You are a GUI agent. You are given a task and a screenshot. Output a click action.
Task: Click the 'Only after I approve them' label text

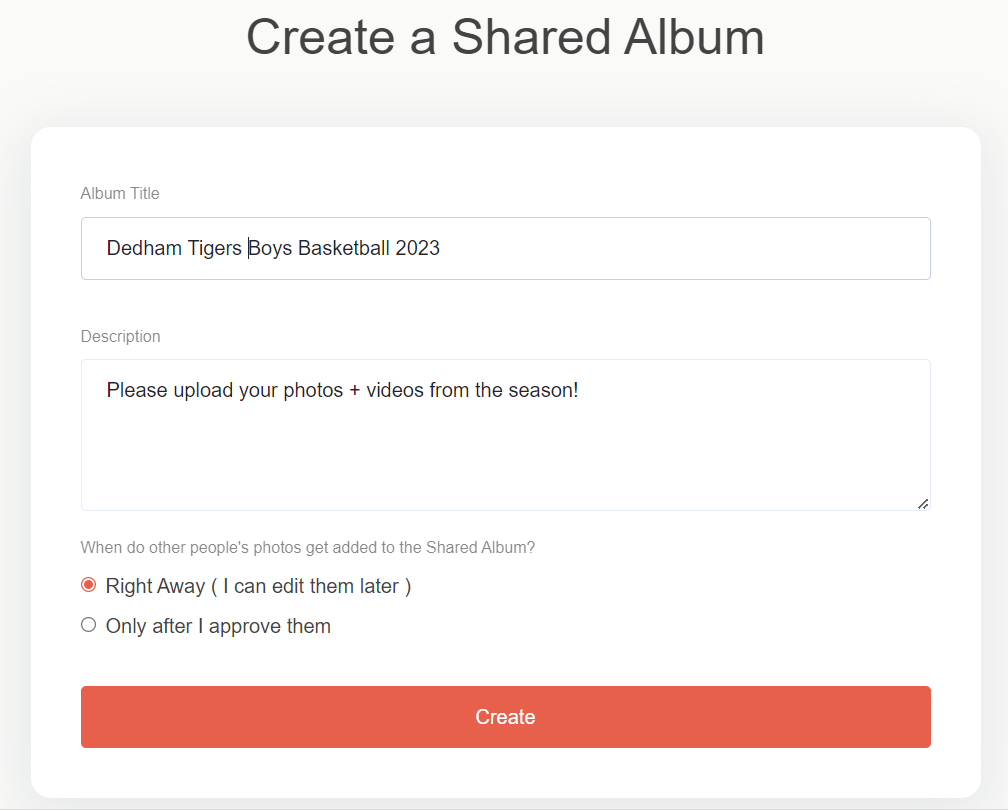(218, 626)
